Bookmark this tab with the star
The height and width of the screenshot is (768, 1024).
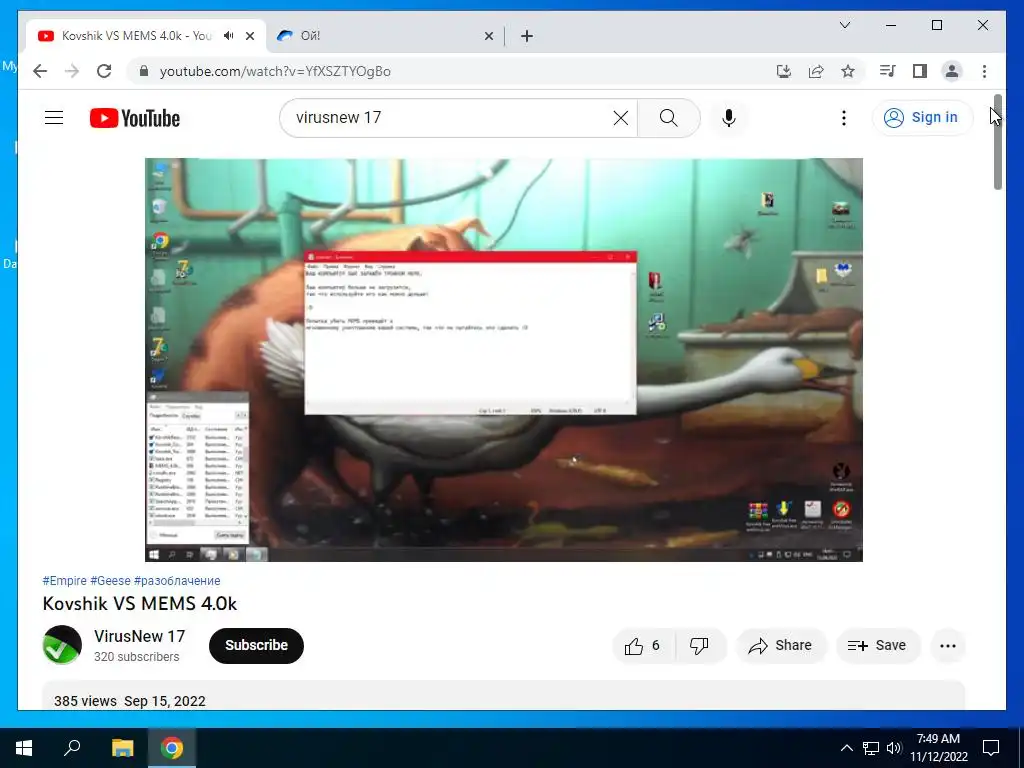coord(848,71)
